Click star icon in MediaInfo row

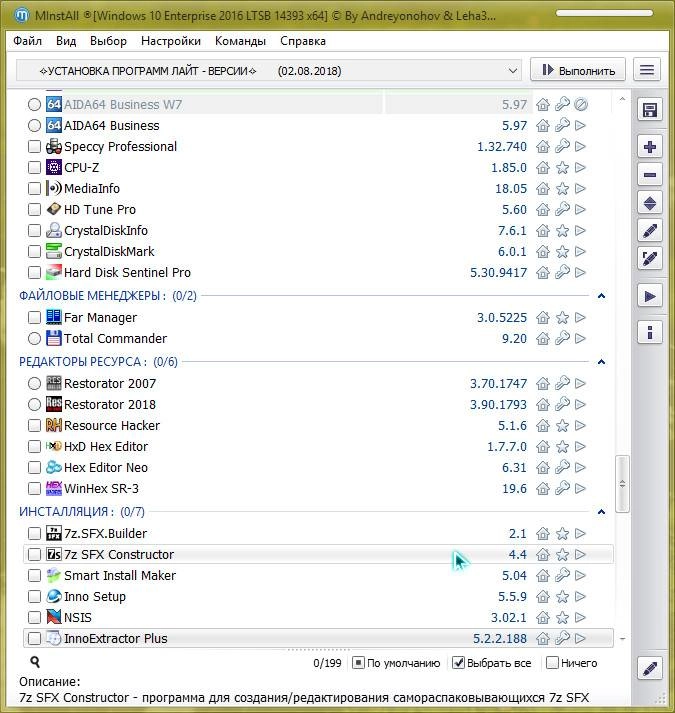click(562, 189)
